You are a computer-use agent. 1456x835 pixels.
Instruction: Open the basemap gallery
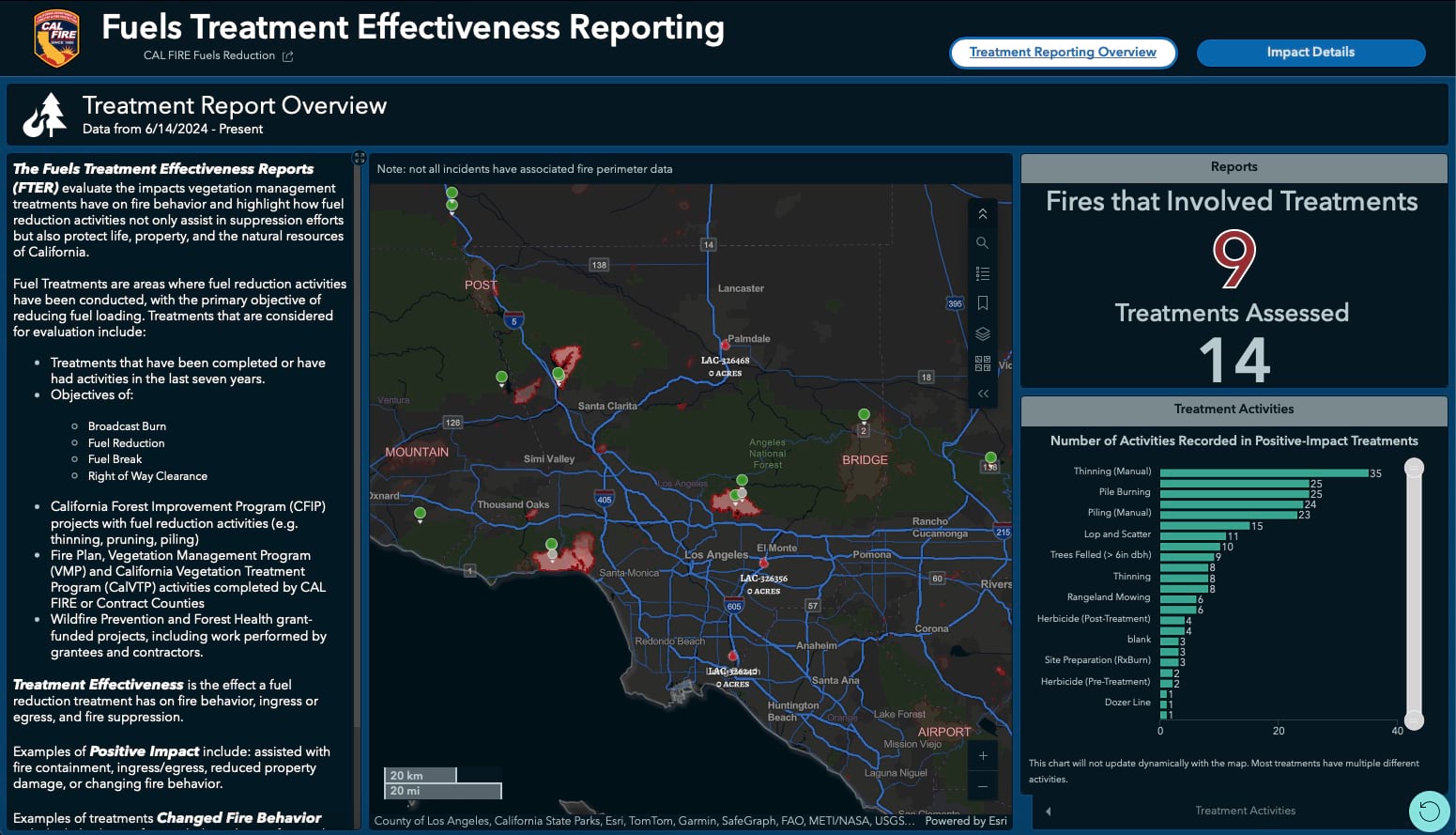tap(983, 363)
